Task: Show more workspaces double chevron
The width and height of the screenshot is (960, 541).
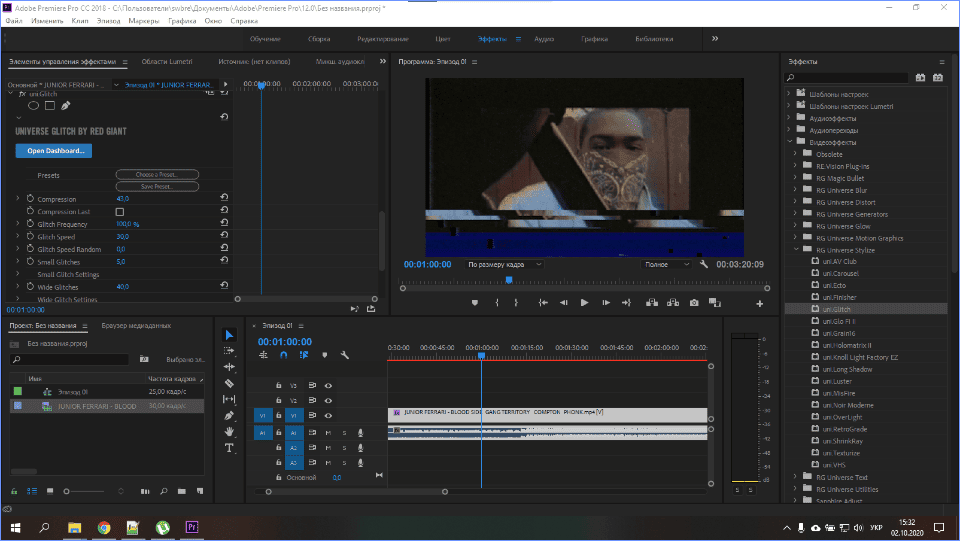Action: tap(714, 39)
